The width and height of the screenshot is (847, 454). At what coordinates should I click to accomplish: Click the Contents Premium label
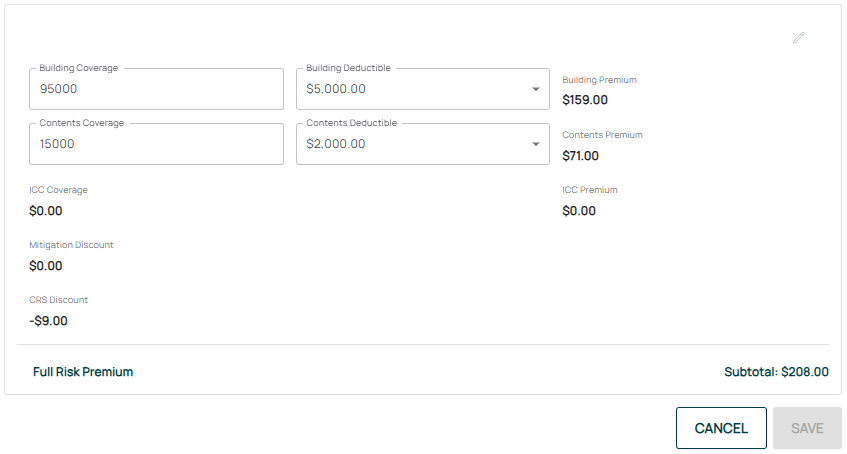coord(602,135)
